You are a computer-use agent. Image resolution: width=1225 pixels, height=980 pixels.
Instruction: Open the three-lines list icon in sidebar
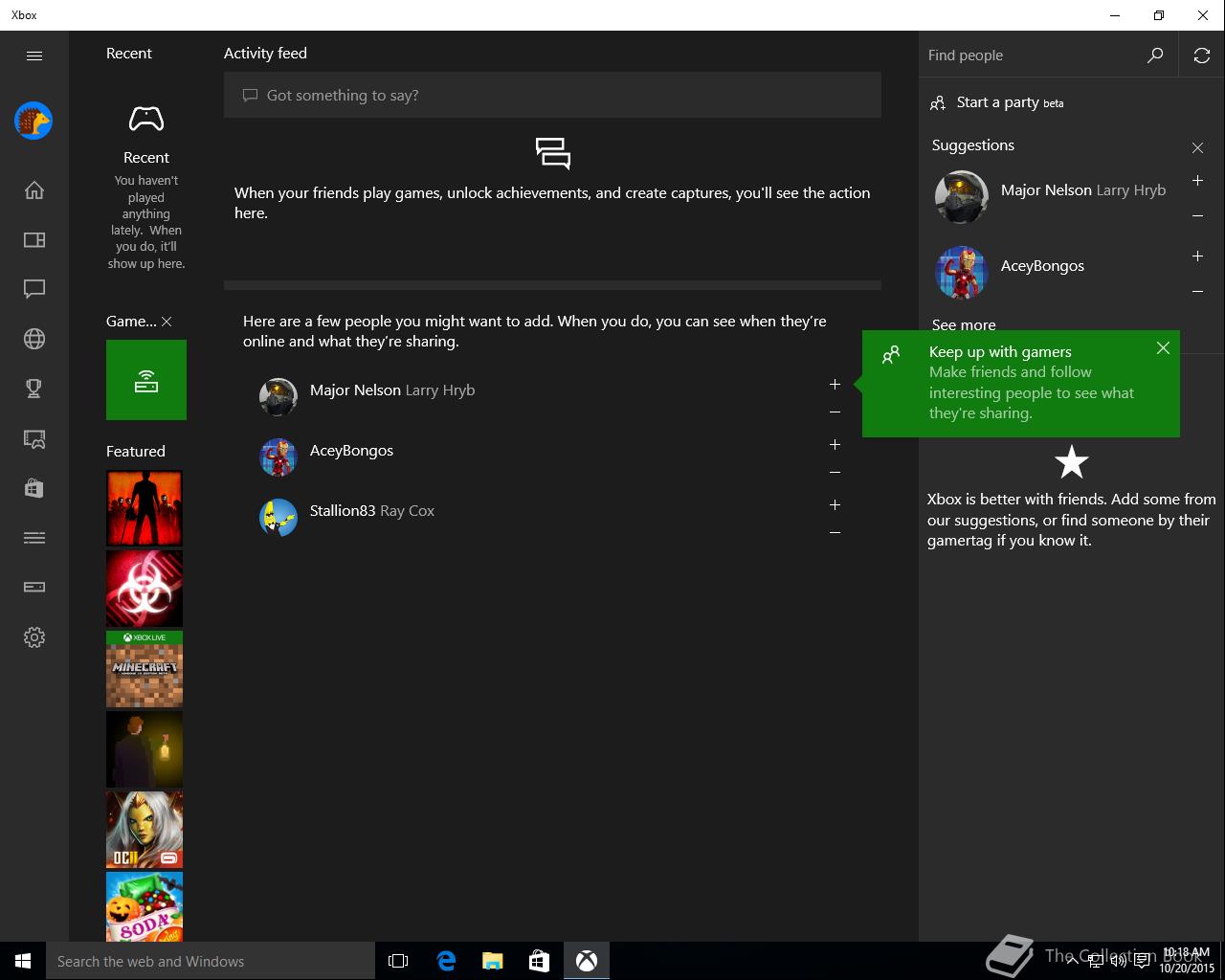[34, 538]
